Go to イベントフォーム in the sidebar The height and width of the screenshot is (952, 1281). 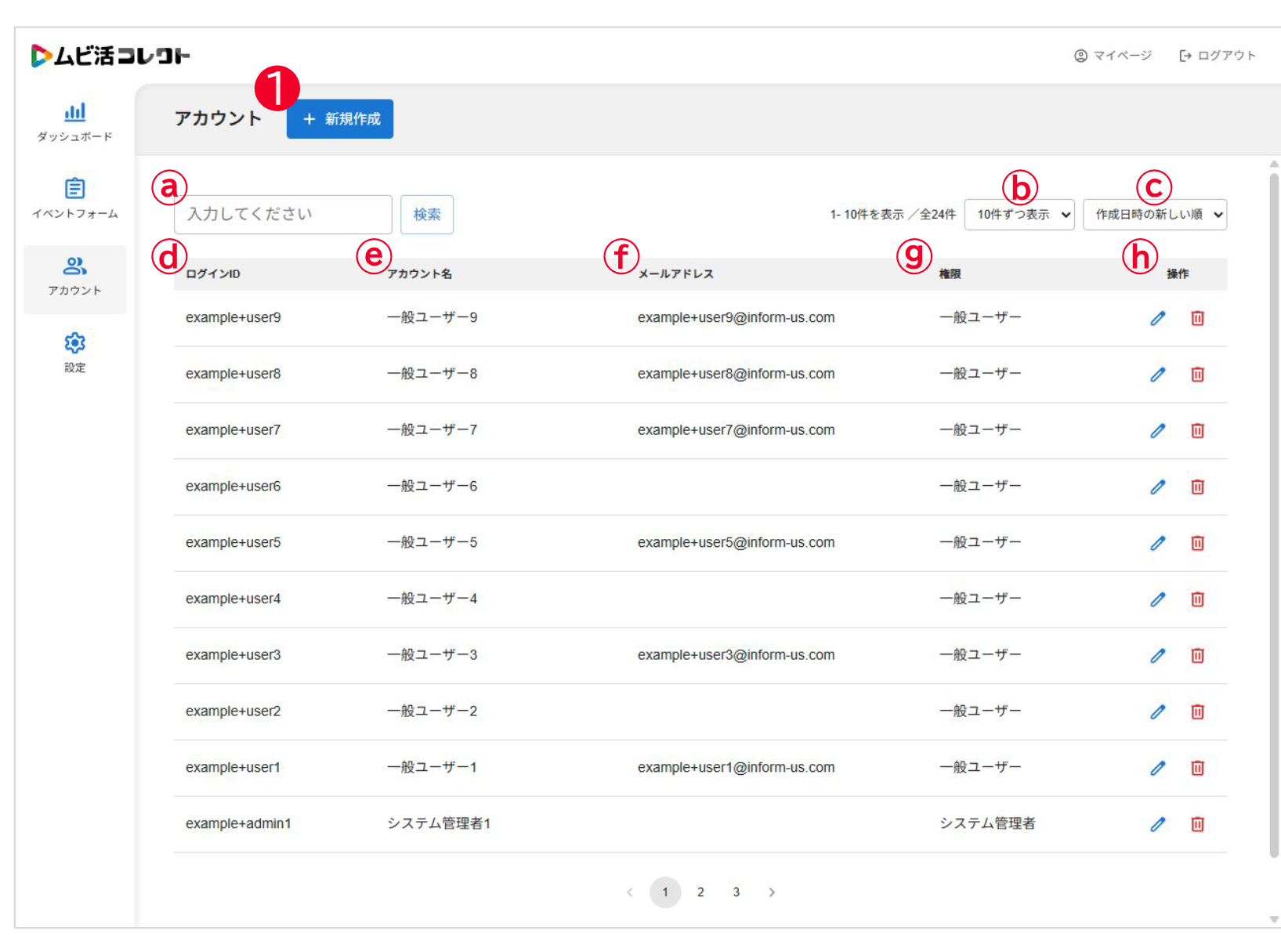click(74, 199)
